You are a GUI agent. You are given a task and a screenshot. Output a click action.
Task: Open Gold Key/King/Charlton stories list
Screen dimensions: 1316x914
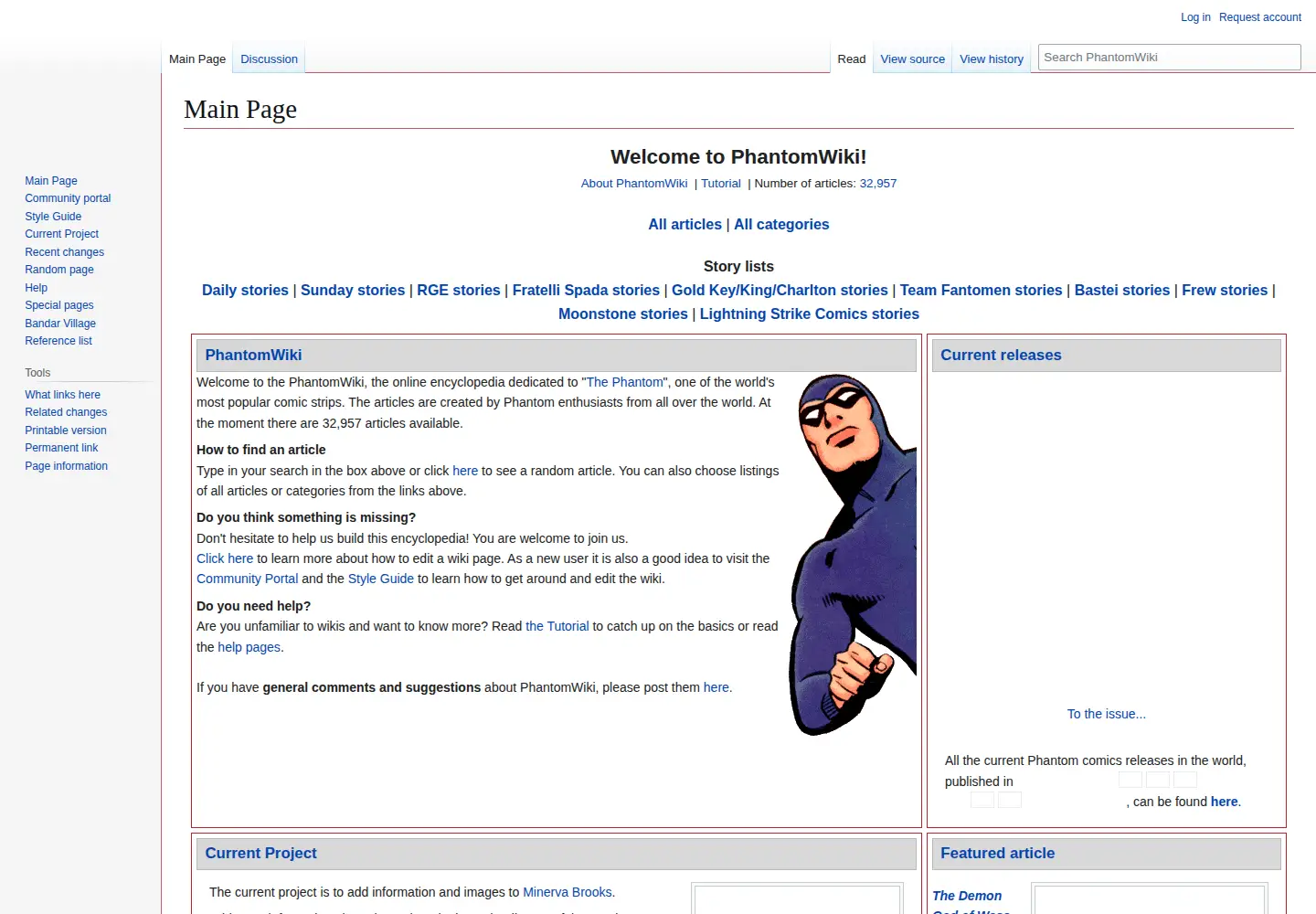click(x=780, y=290)
